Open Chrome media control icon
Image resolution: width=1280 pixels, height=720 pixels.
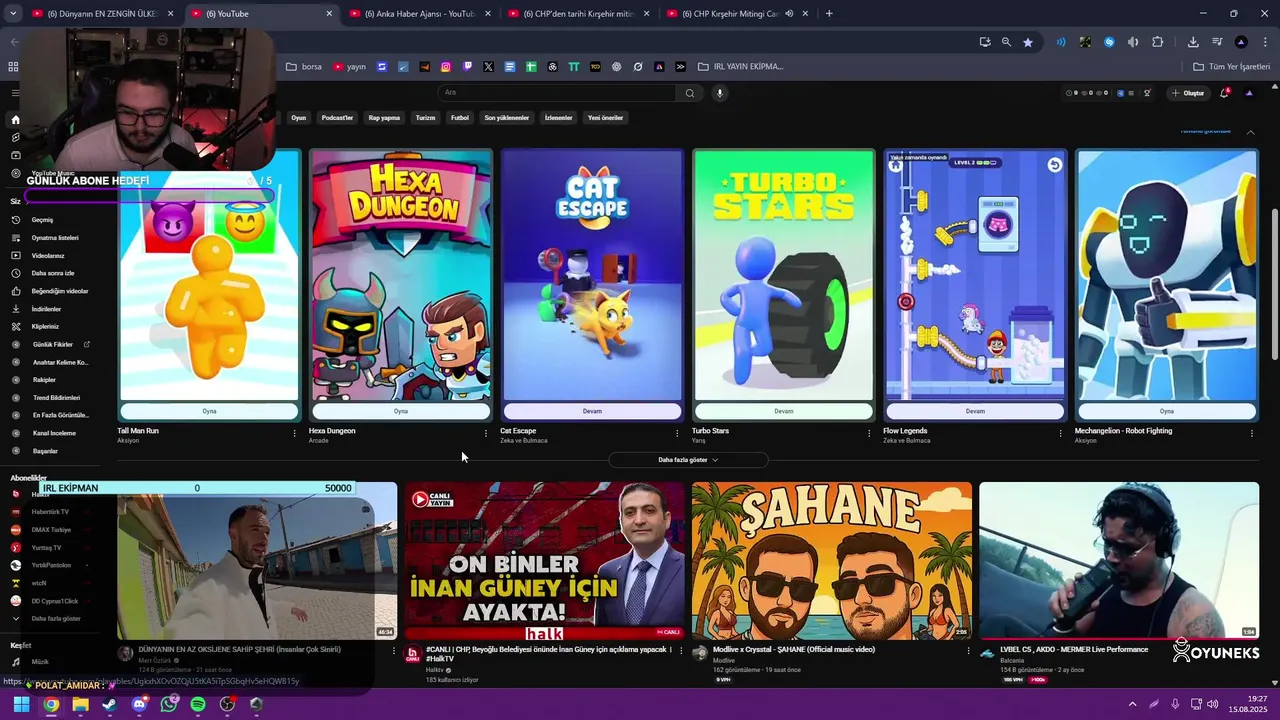point(1217,42)
